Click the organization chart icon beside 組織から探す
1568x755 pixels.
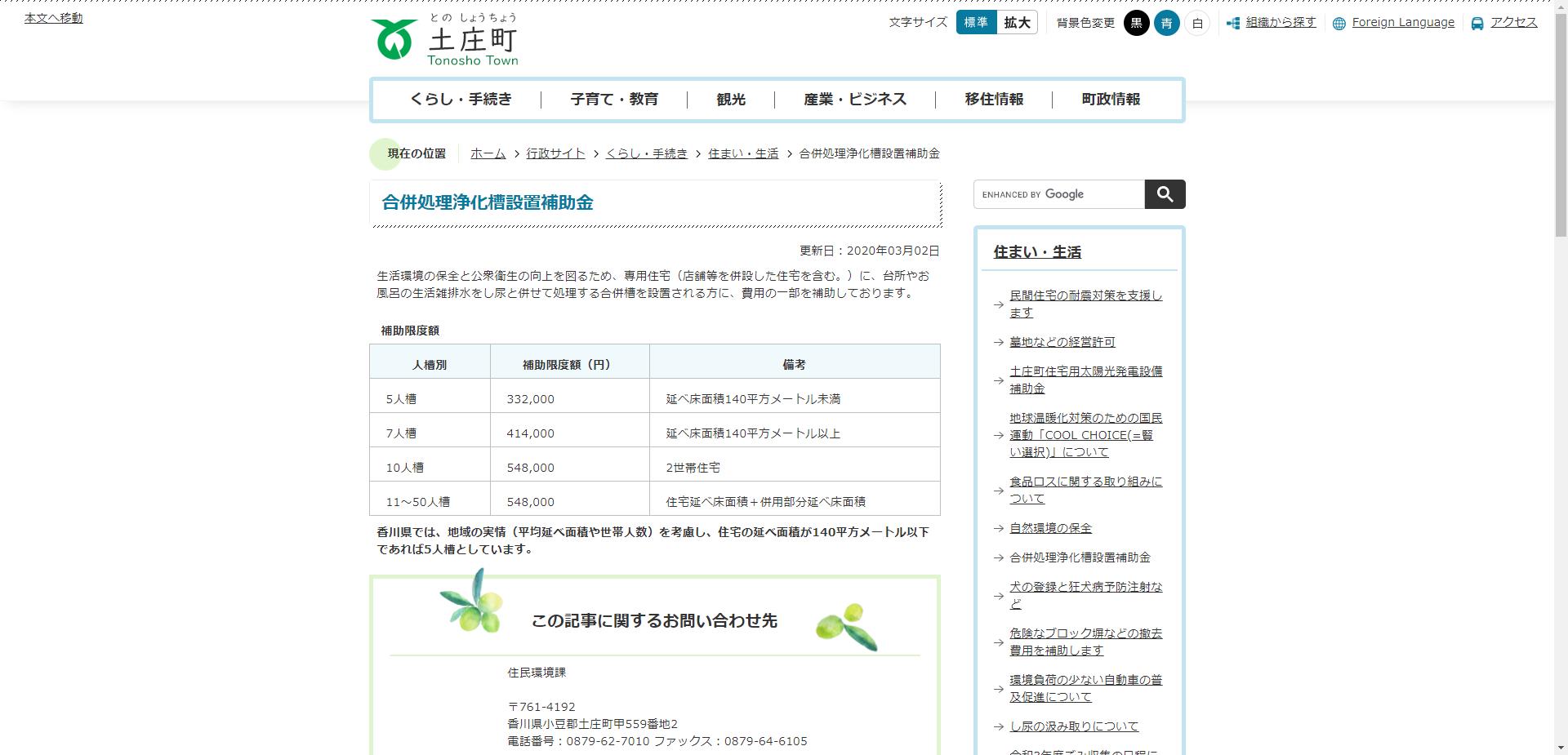click(x=1233, y=24)
